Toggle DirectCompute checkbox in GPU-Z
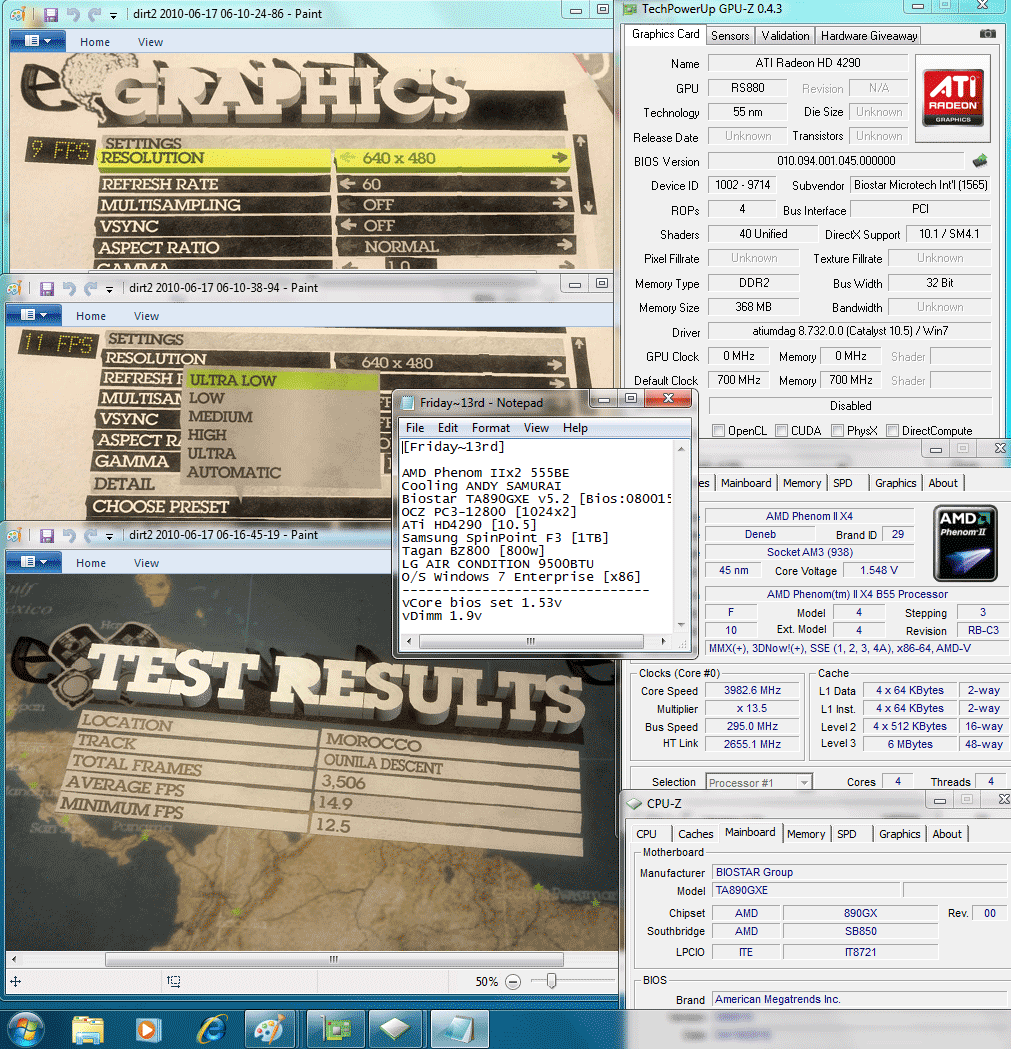Screen dimensions: 1011x1049 892,431
